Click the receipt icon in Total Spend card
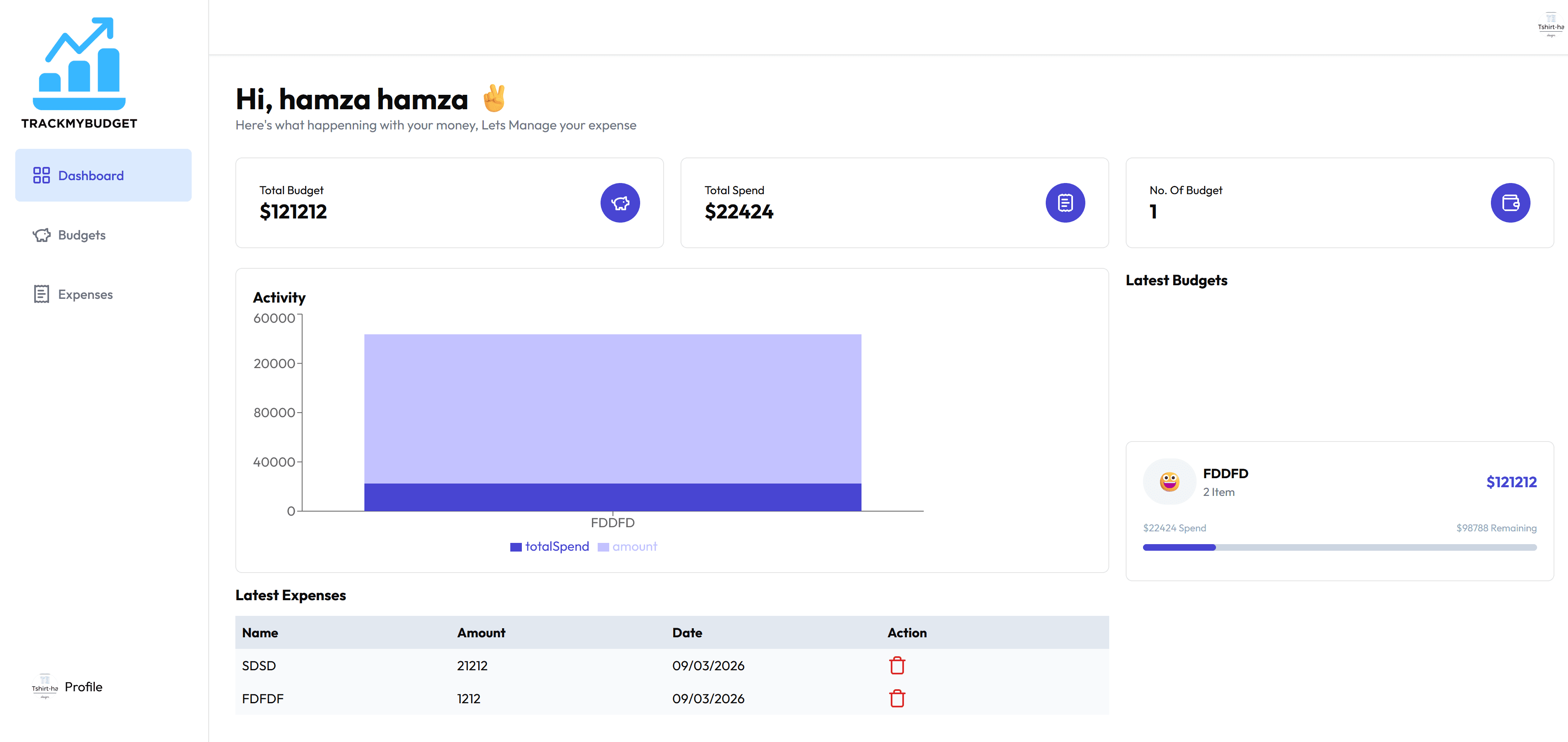 (1065, 203)
